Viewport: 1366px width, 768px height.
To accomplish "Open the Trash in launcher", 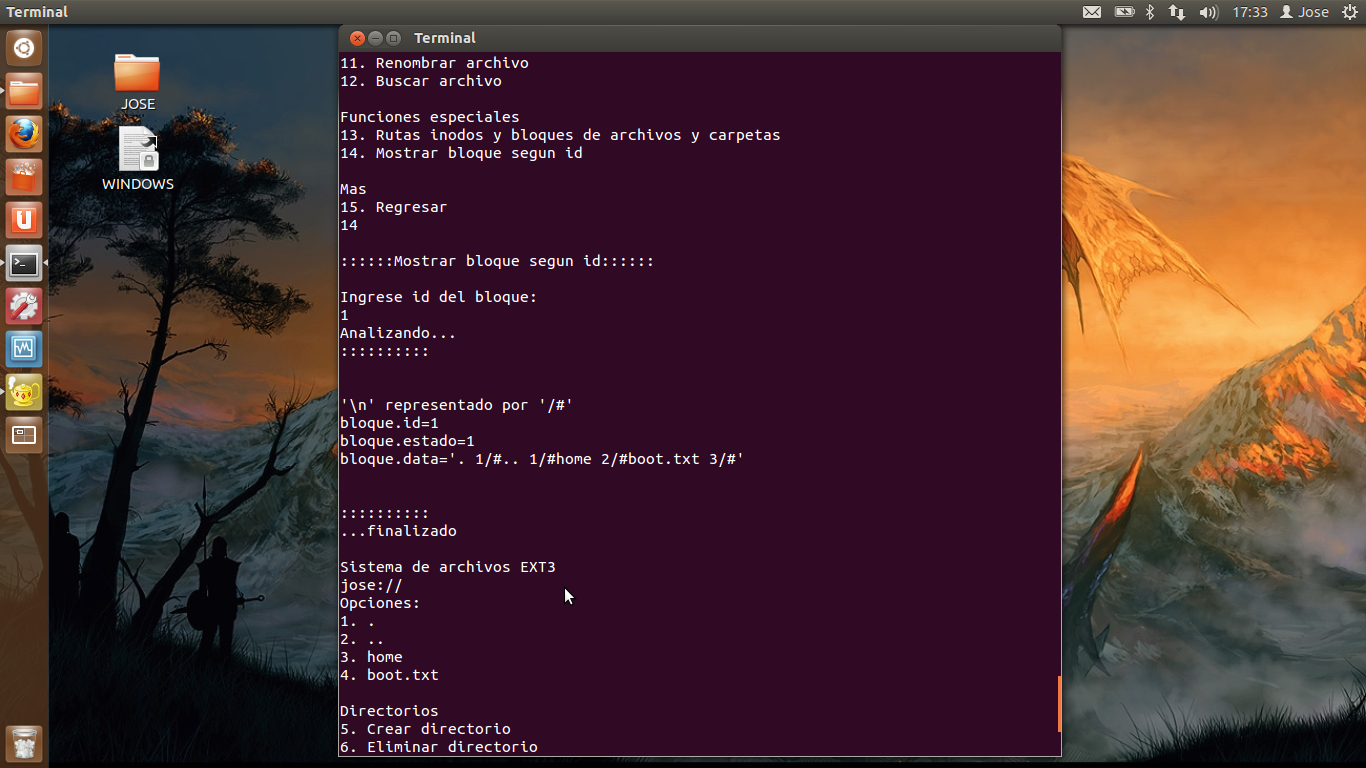I will click(24, 743).
